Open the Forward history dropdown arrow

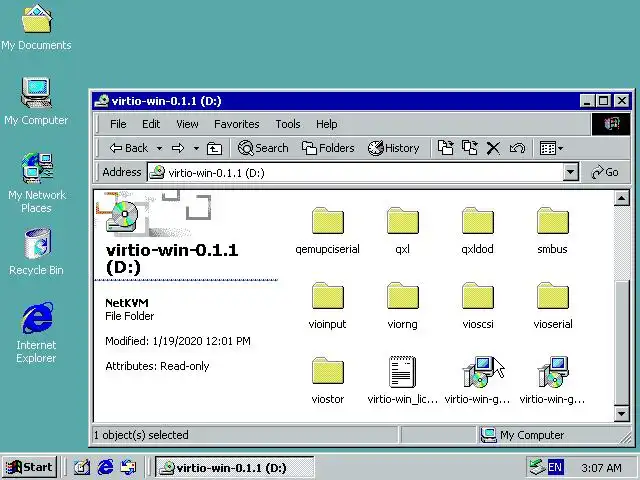(x=196, y=148)
